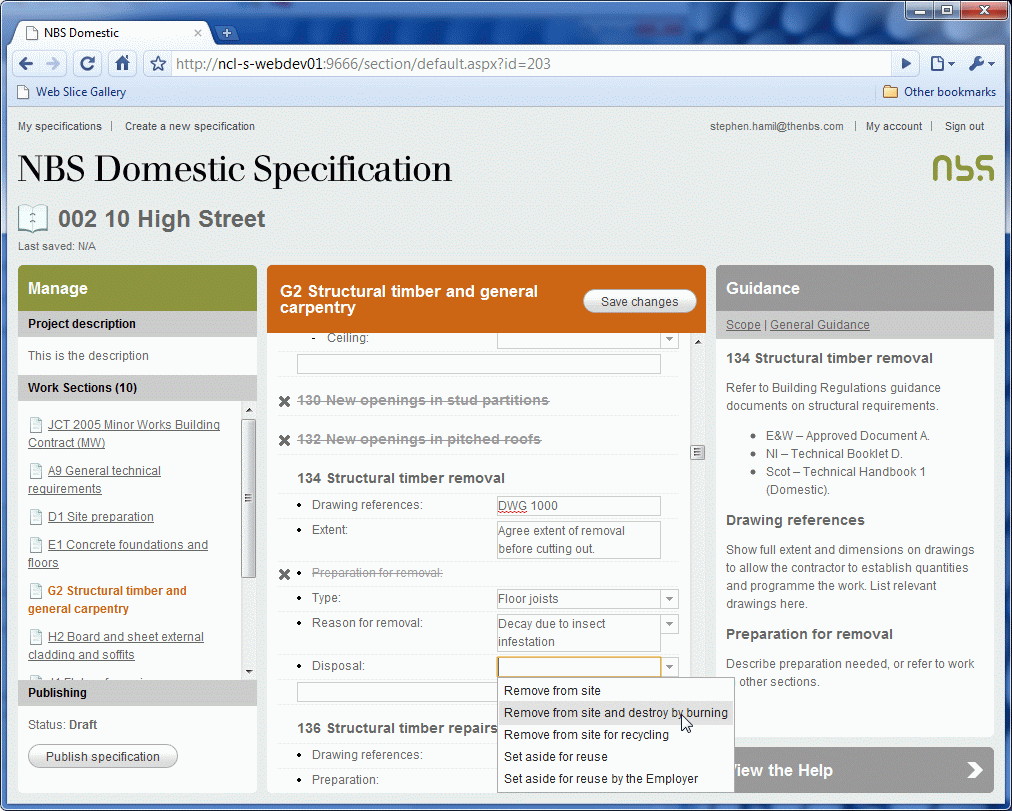Open the browser home page icon
Image resolution: width=1012 pixels, height=811 pixels.
[122, 63]
